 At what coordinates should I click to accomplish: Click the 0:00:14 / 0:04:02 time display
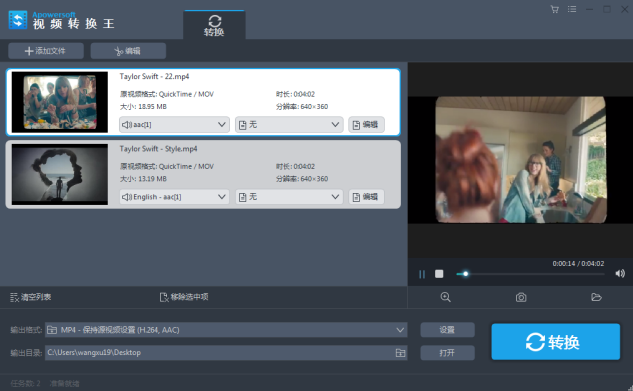pos(578,263)
